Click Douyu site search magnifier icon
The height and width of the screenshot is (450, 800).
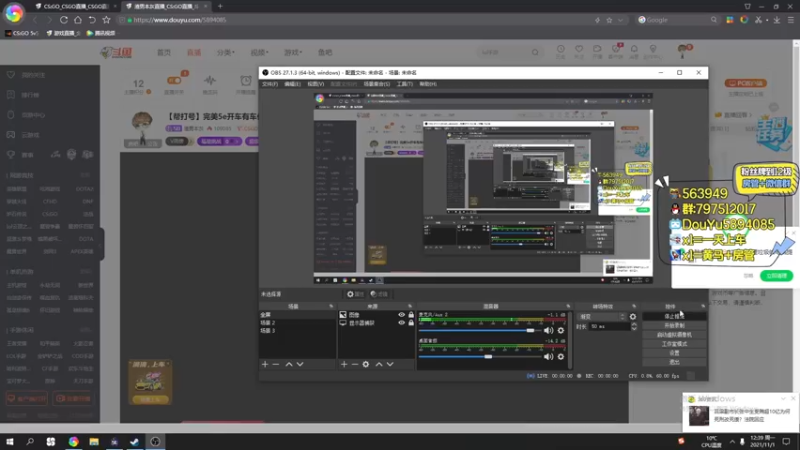pos(535,52)
